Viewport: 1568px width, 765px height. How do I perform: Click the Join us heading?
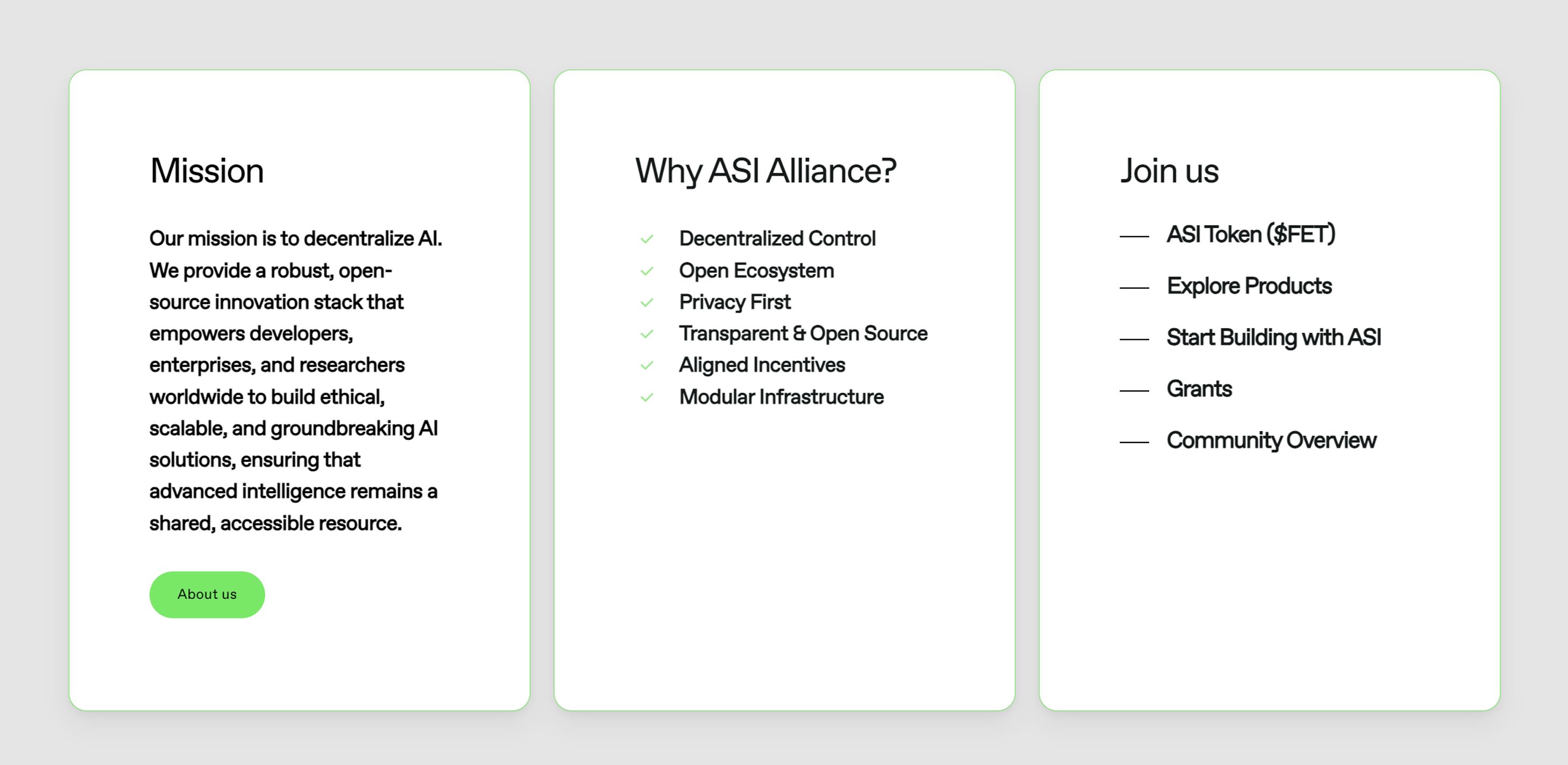[x=1169, y=171]
